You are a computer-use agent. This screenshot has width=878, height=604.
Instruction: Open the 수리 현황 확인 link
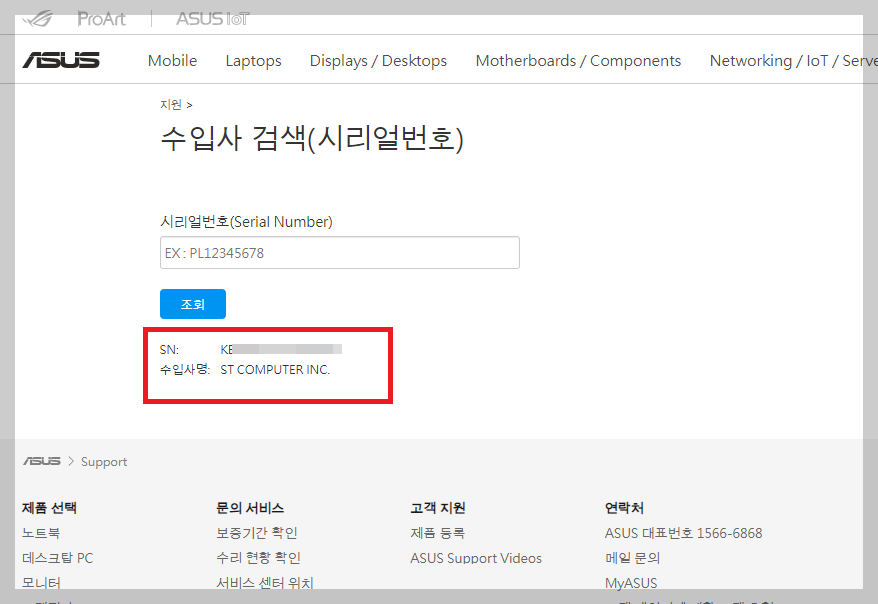(259, 558)
